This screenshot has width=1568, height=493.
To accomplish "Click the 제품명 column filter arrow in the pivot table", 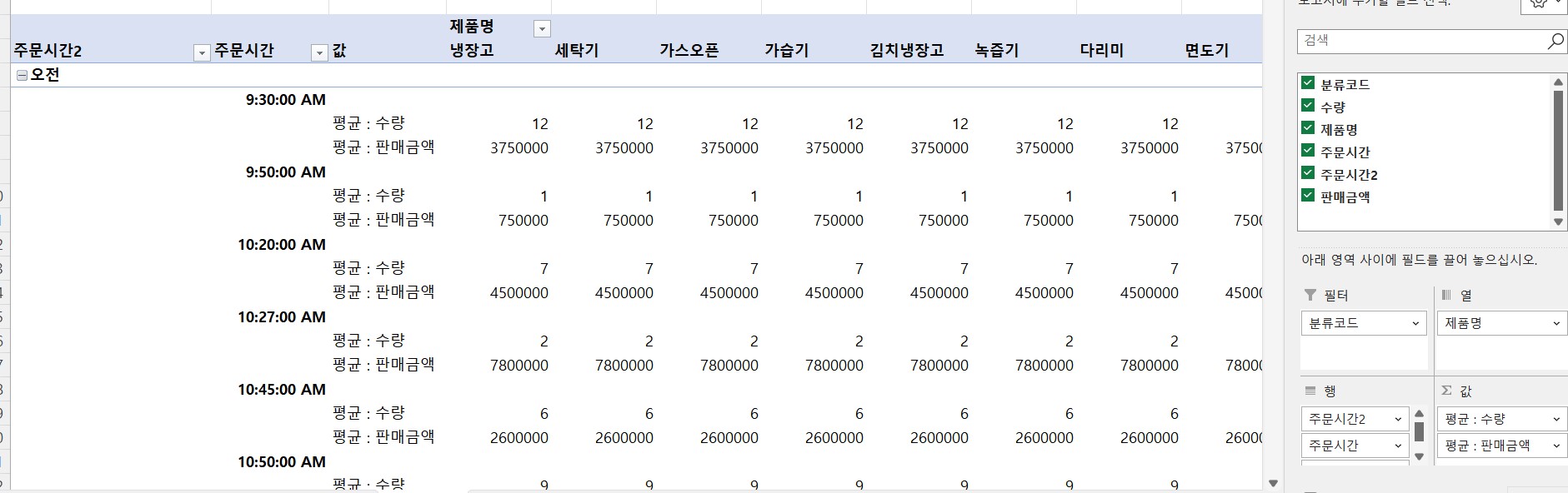I will click(542, 29).
